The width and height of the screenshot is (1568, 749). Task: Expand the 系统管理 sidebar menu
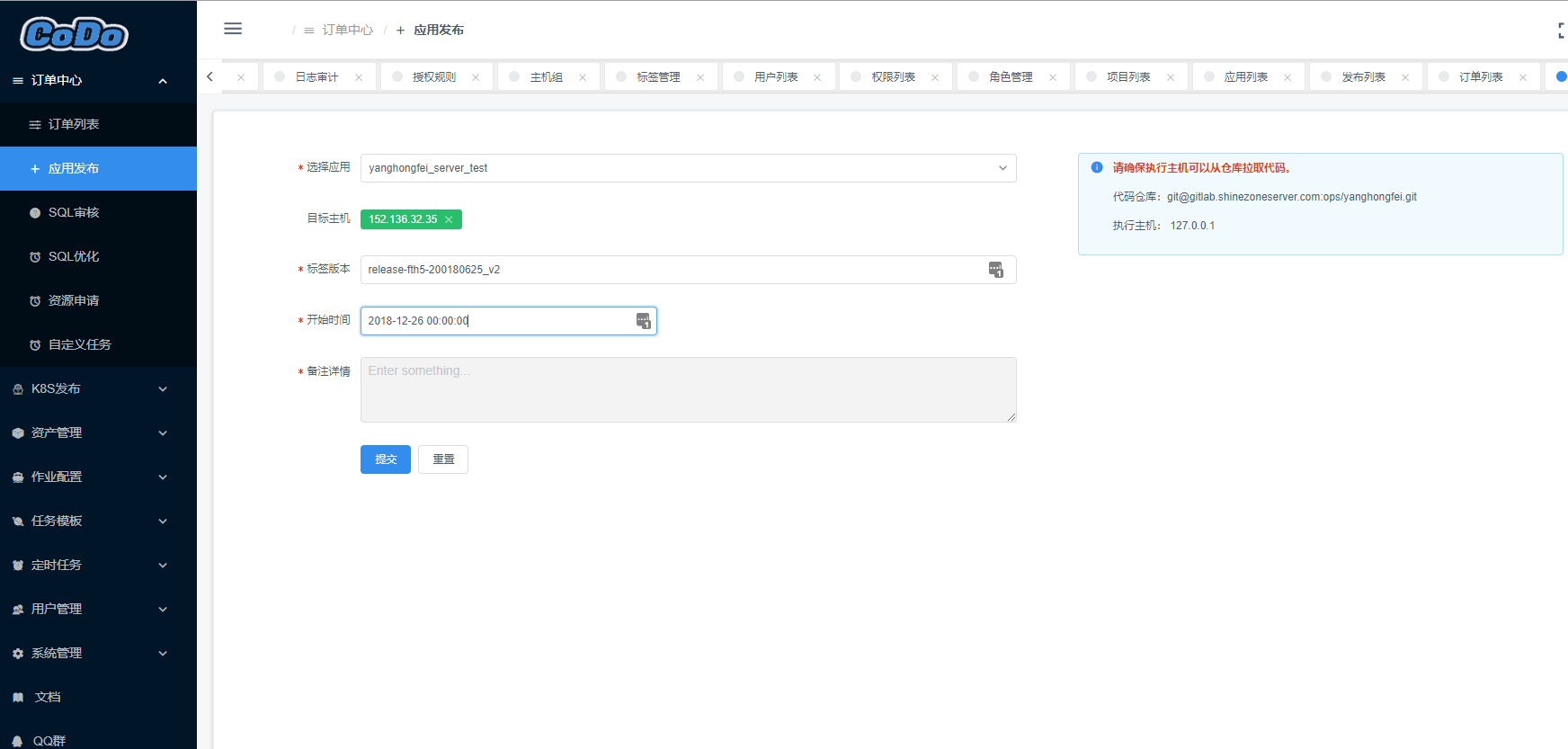pyautogui.click(x=98, y=654)
